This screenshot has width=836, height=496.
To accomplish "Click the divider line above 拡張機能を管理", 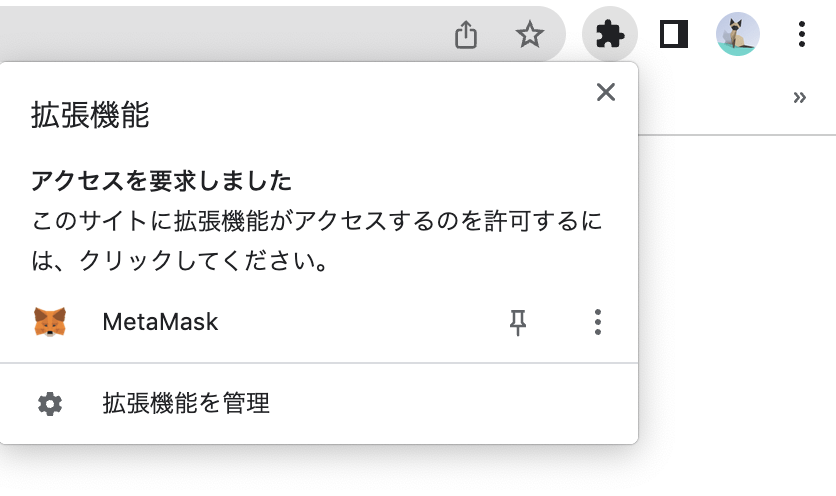I will [318, 363].
